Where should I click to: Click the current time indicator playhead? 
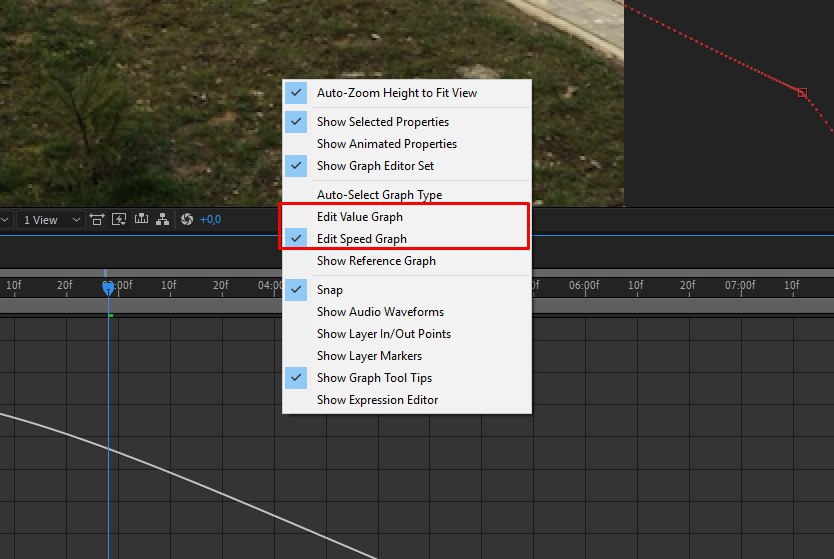pyautogui.click(x=108, y=288)
